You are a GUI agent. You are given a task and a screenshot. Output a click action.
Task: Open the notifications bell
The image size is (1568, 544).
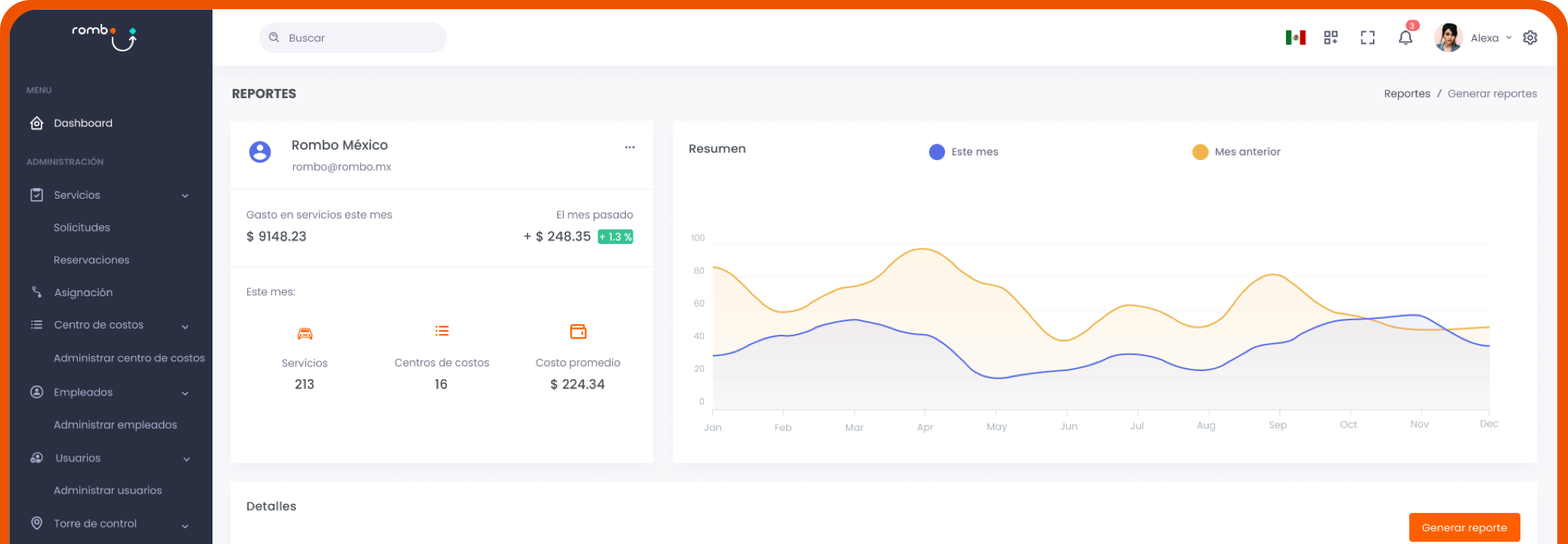[1405, 38]
